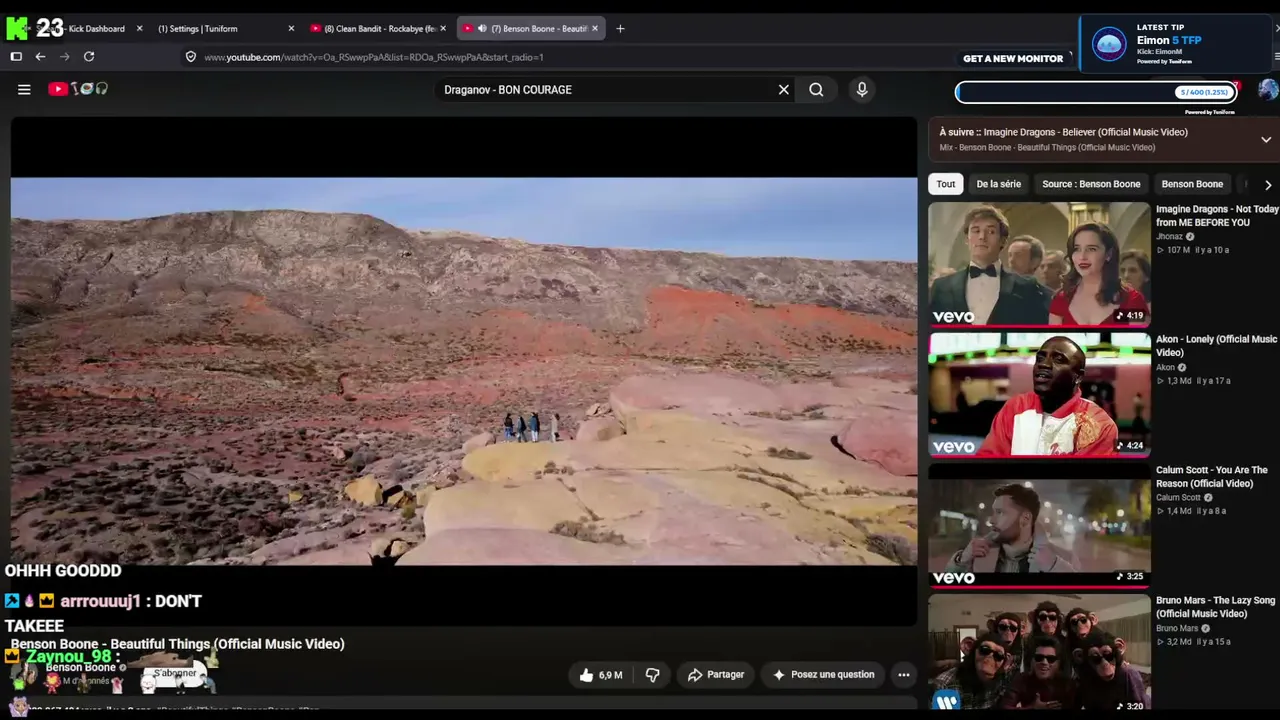Screen dimensions: 1280x720
Task: Open the Imagine Dragons - Not Today thumbnail
Action: pos(1039,264)
